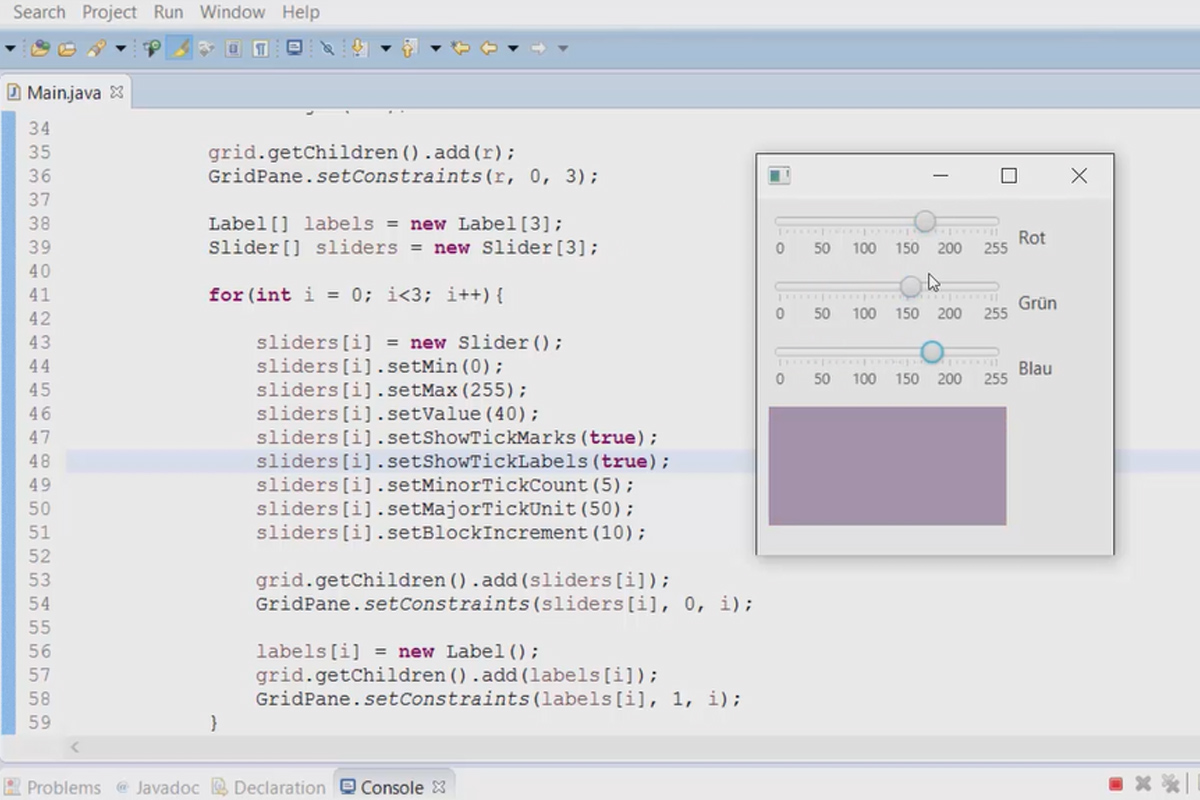
Task: Open the Search menu
Action: coord(39,12)
